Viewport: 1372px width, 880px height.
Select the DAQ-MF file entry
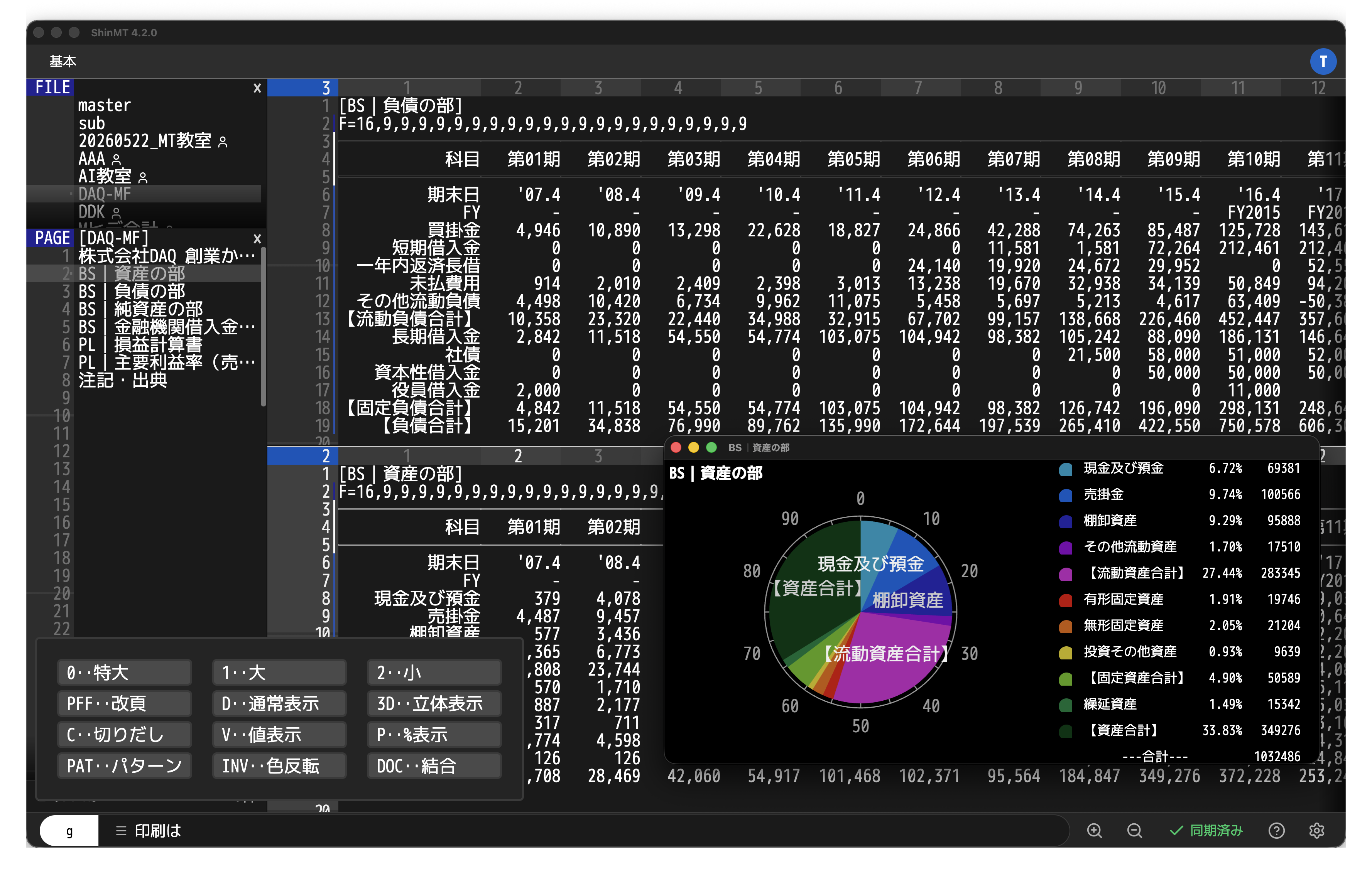pos(105,194)
